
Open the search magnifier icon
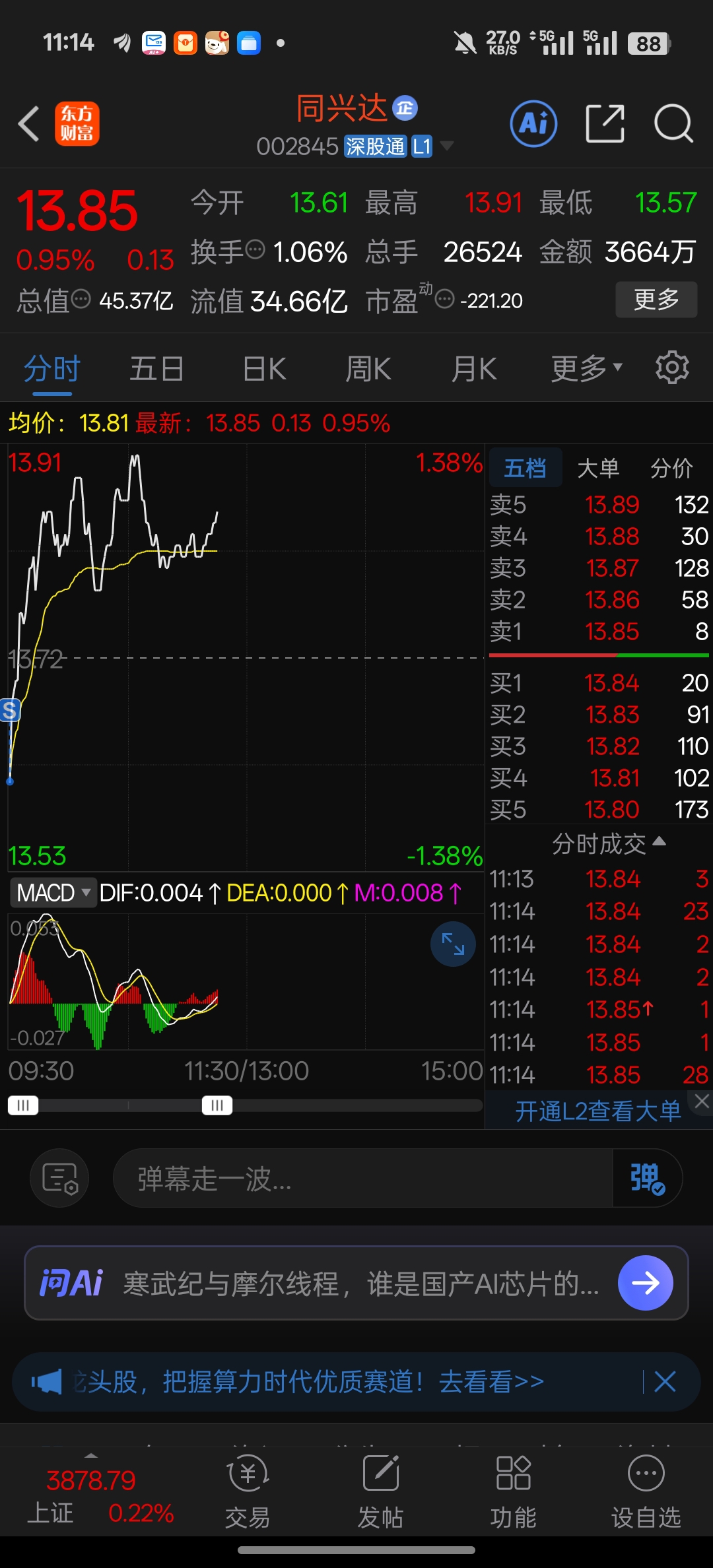click(673, 123)
